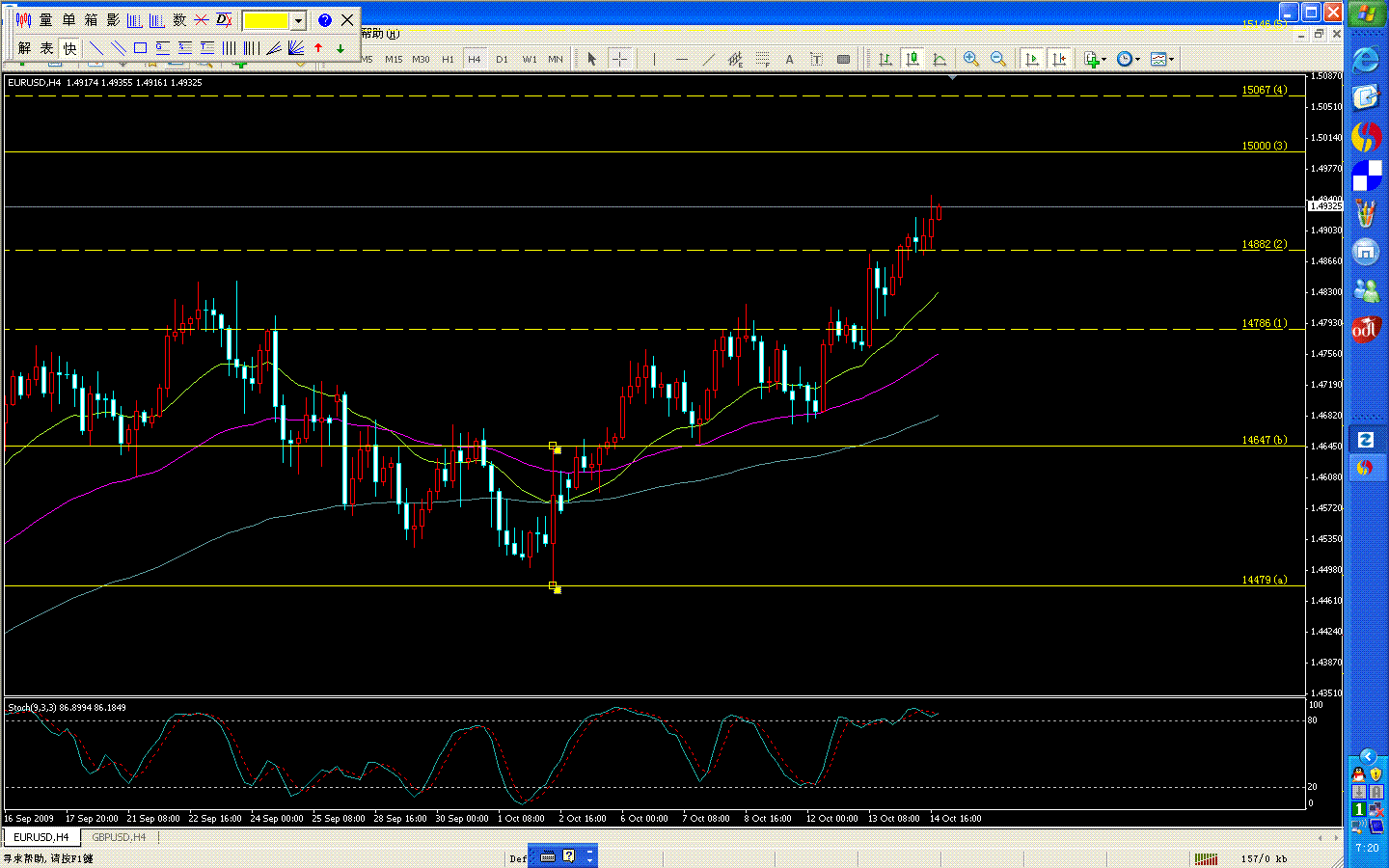Screen dimensions: 1389x868
Task: Enable the crosshair tool
Action: 619,60
